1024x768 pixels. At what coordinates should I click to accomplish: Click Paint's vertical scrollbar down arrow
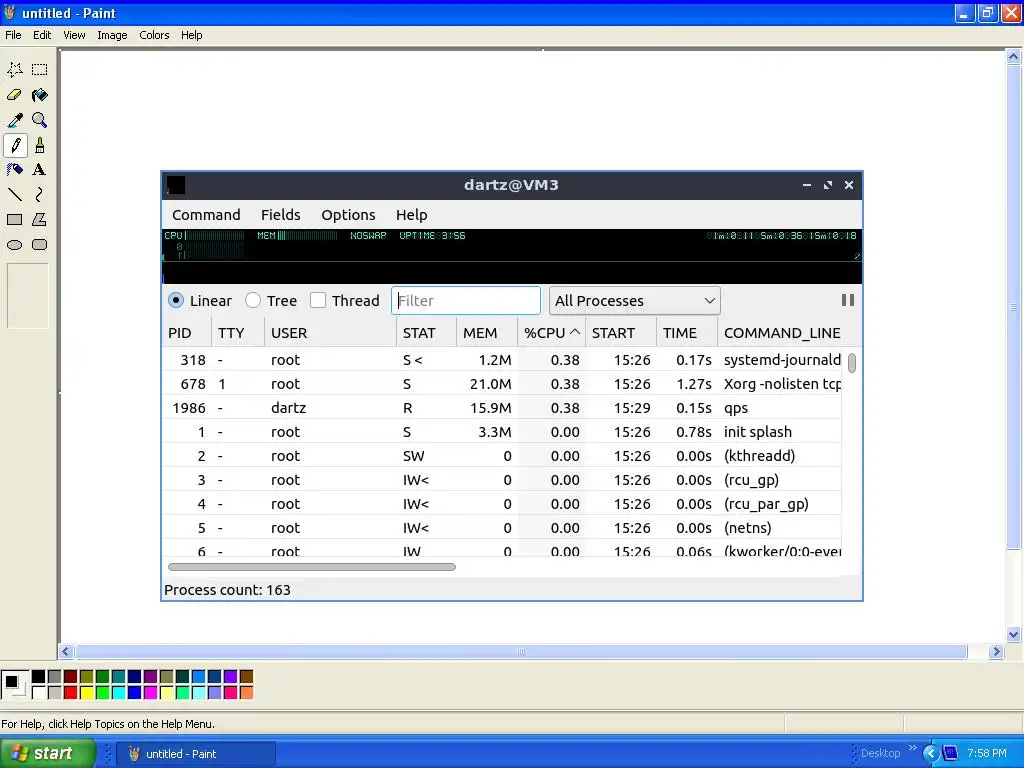coord(1013,634)
